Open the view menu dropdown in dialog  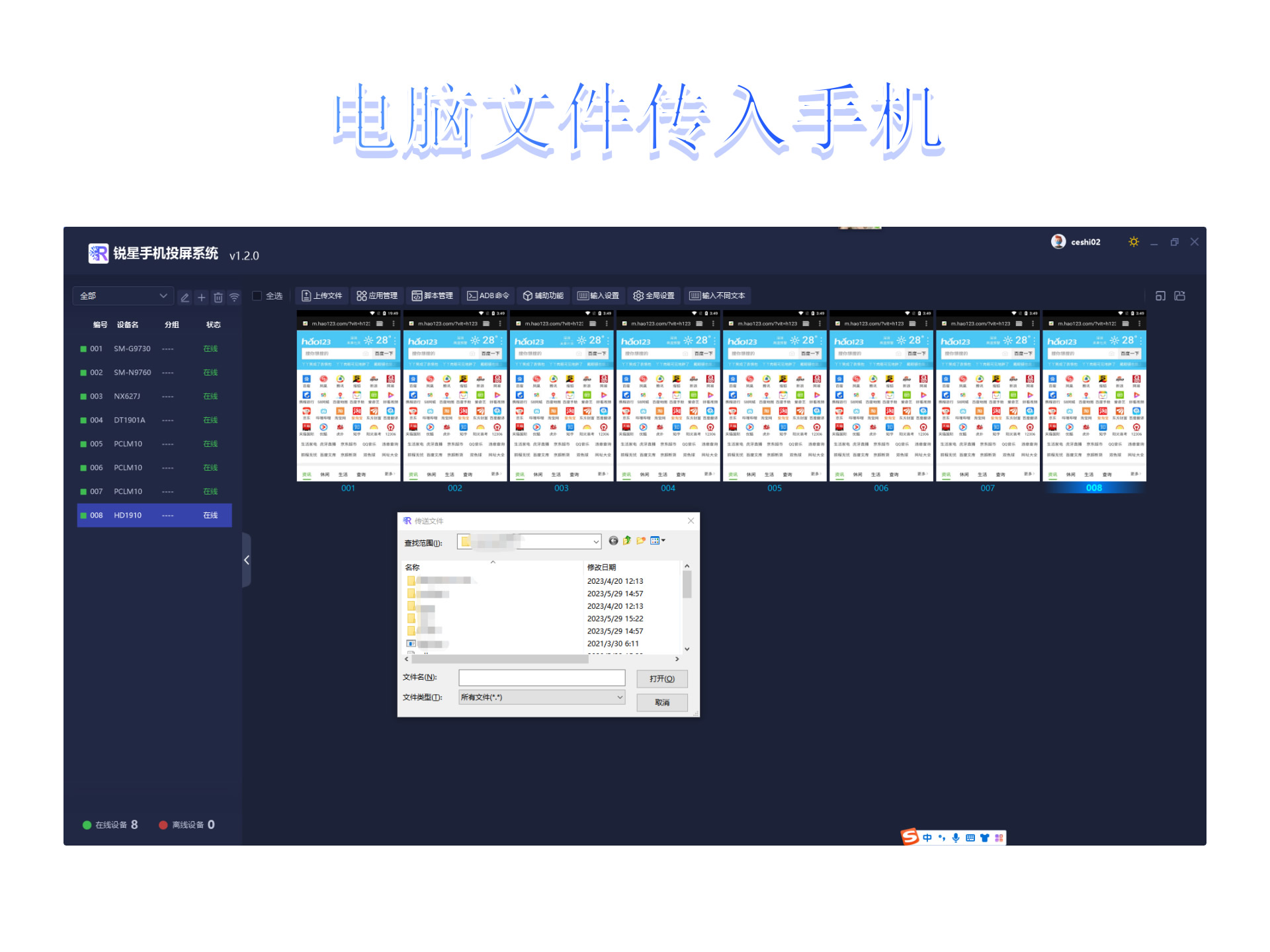coord(657,541)
